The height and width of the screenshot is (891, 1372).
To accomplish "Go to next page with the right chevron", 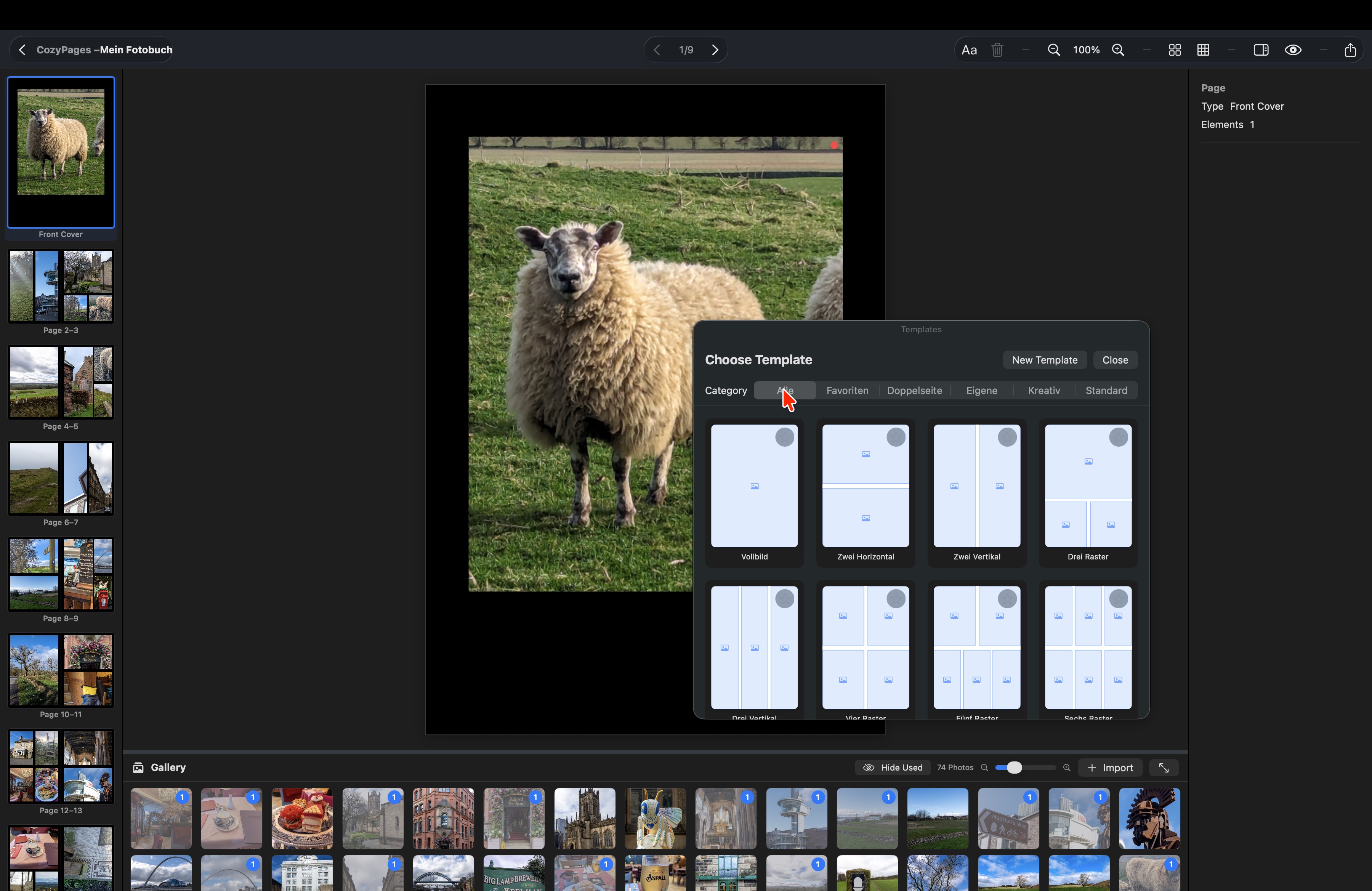I will 715,50.
